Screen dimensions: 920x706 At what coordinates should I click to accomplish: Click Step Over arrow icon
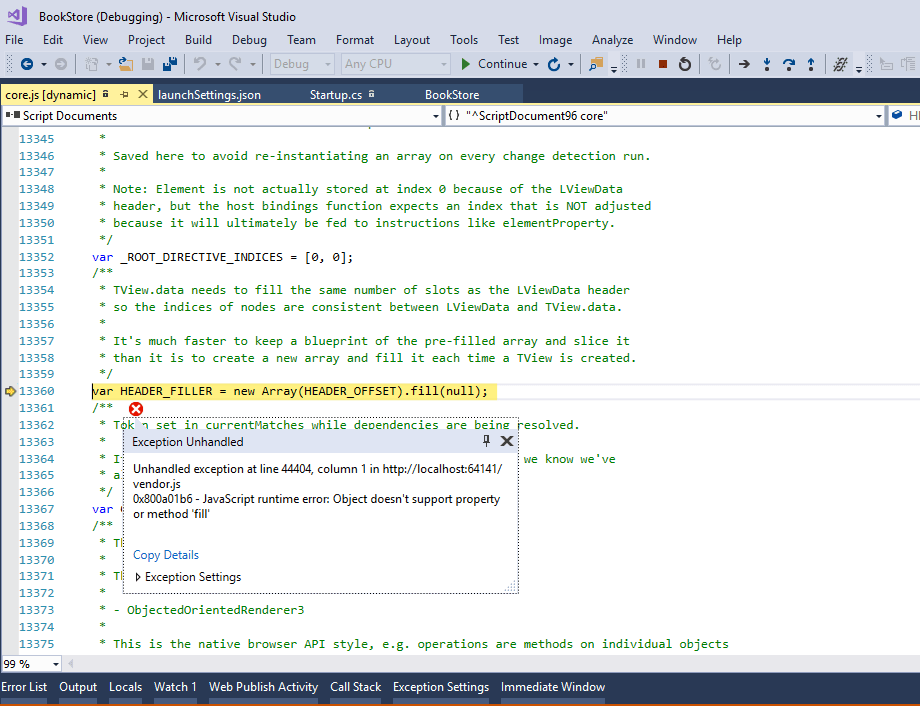[789, 64]
